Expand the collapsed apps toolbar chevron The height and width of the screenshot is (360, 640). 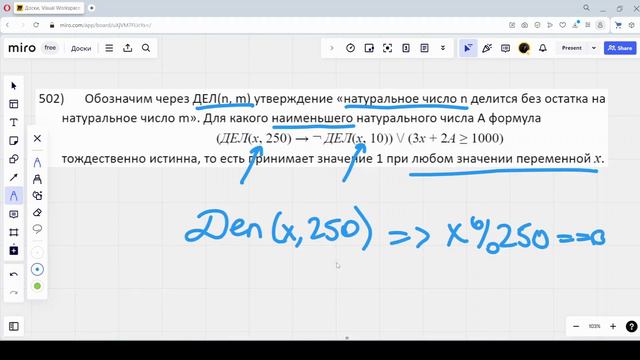coord(332,48)
